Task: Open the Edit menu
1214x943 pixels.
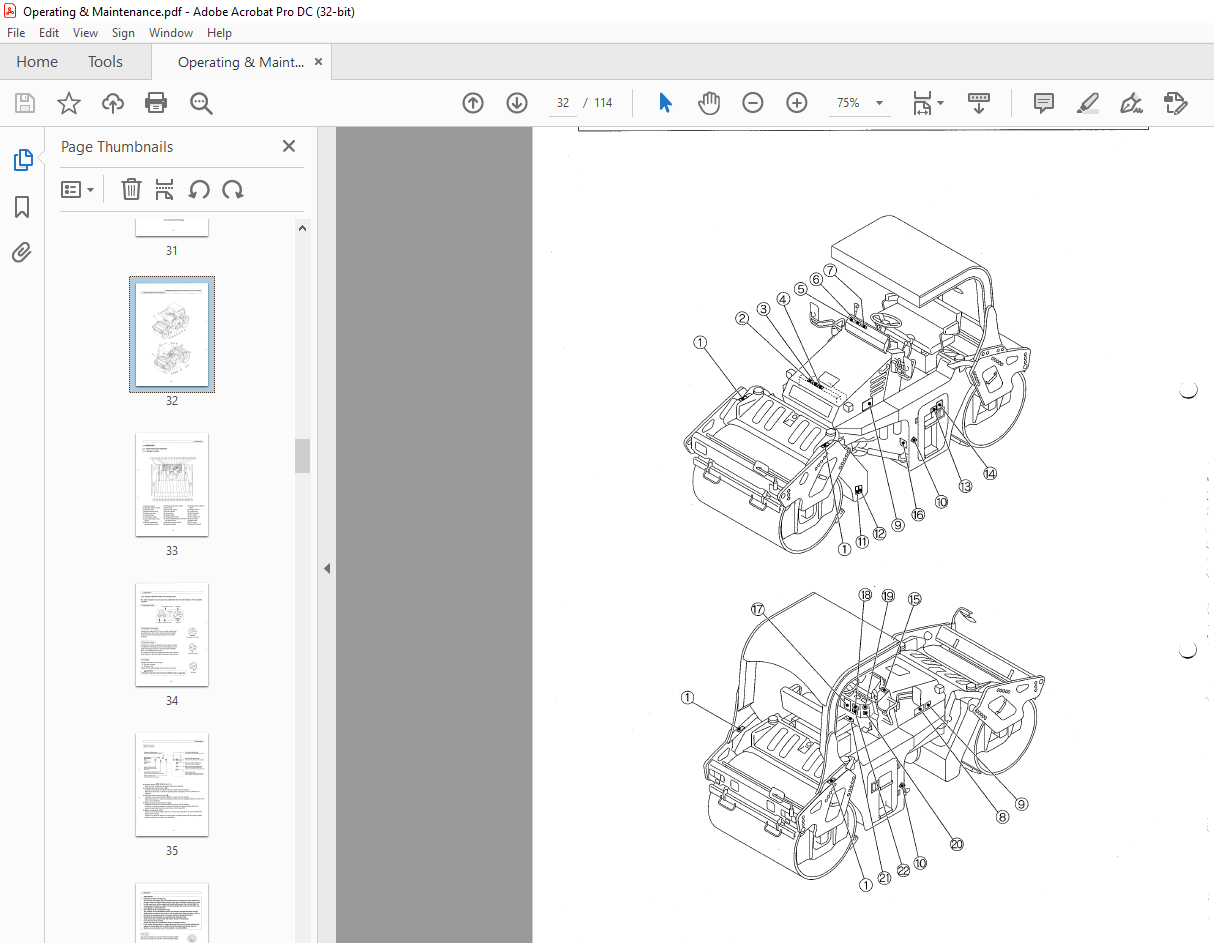Action: click(x=49, y=33)
